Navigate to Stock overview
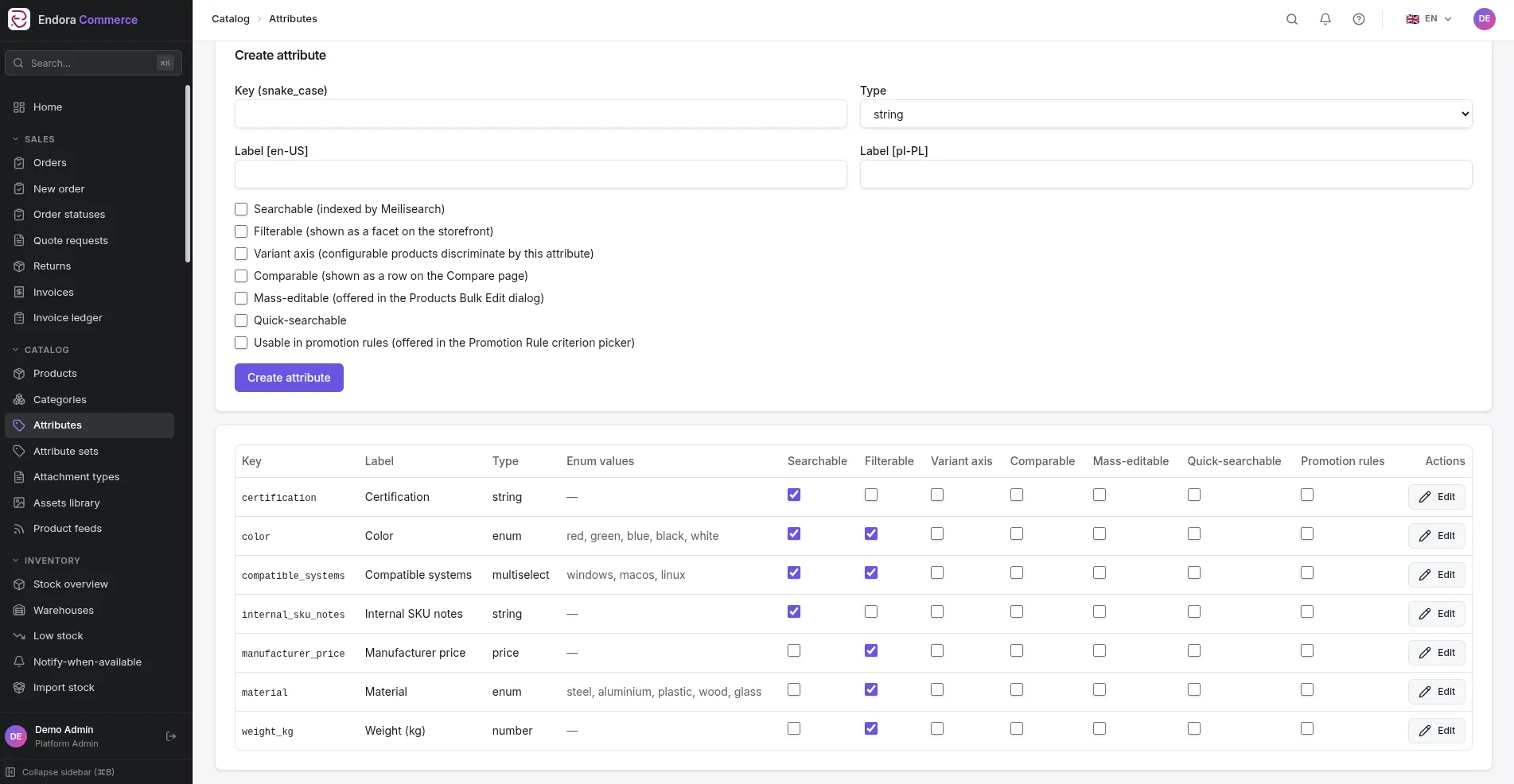Image resolution: width=1514 pixels, height=784 pixels. 89,584
